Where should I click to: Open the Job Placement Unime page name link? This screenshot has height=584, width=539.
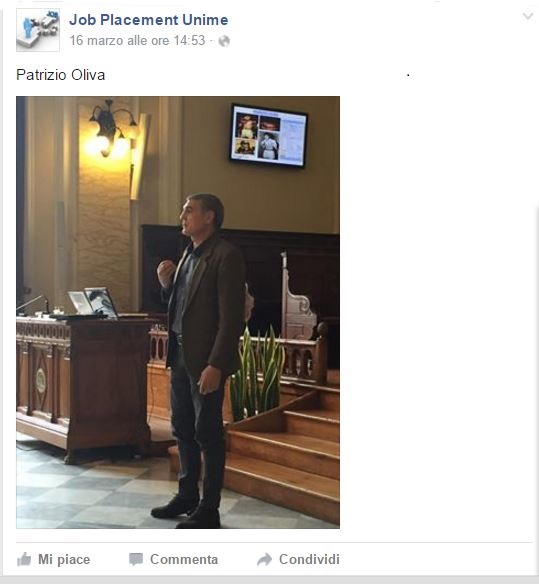[x=149, y=20]
